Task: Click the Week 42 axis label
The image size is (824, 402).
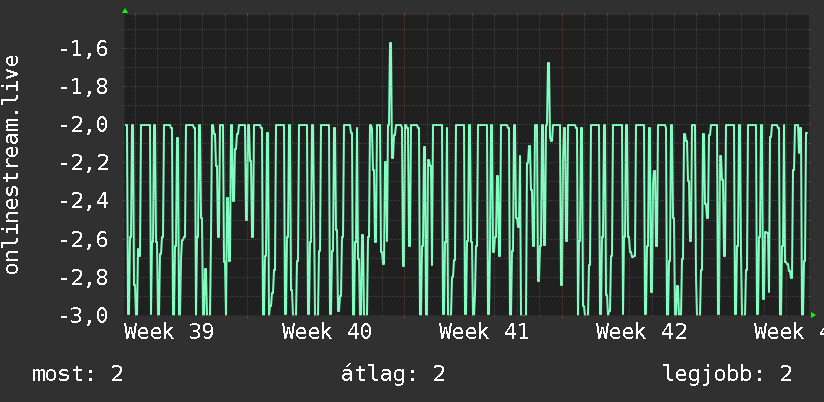Action: click(642, 332)
